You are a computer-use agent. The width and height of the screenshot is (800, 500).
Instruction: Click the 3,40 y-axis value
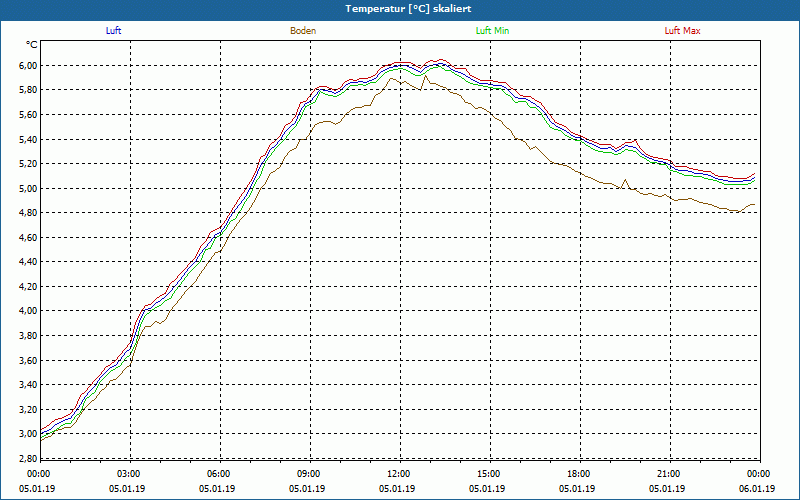click(28, 385)
